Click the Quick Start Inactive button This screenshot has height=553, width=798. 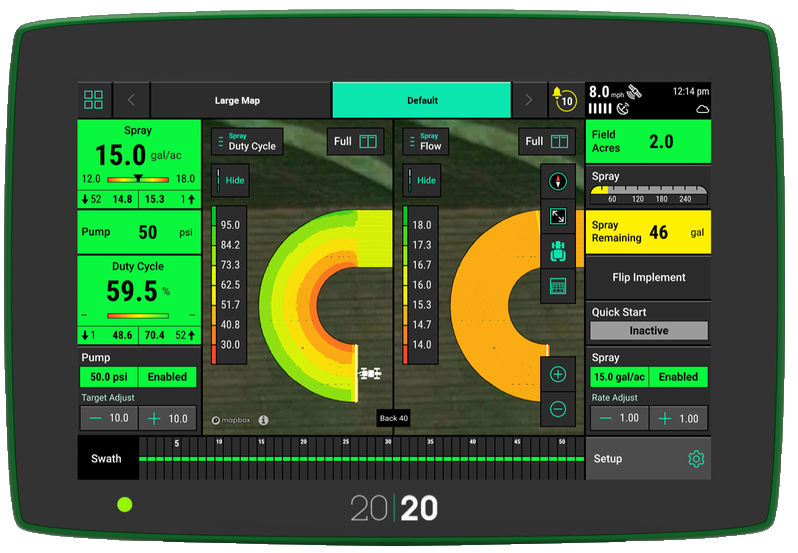click(x=648, y=331)
